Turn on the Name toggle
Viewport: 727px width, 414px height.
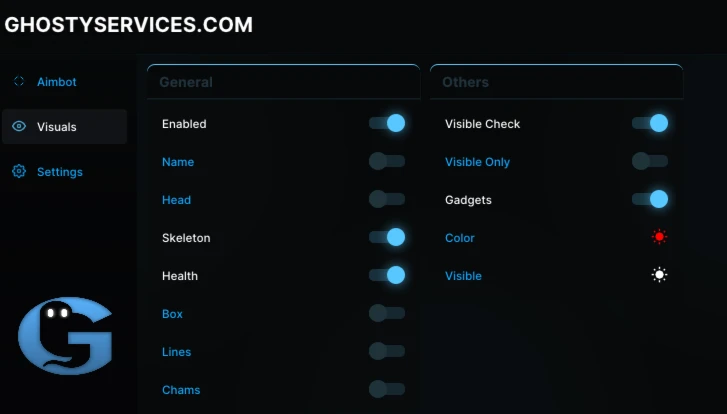[x=387, y=161]
